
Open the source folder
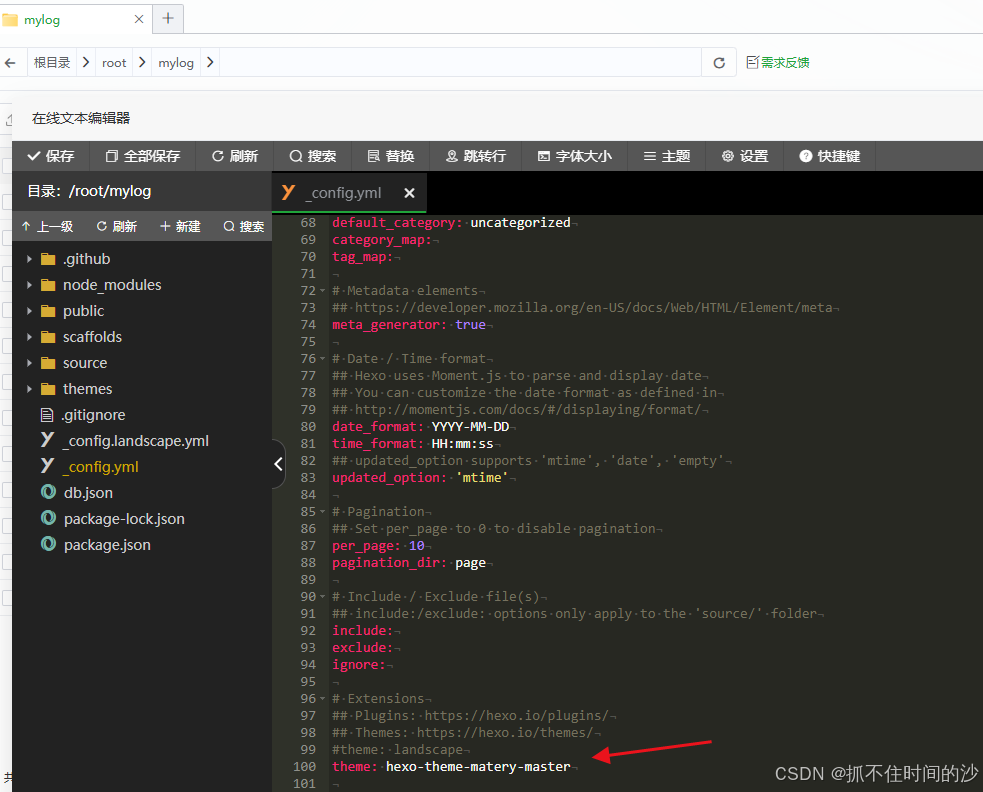coord(85,363)
